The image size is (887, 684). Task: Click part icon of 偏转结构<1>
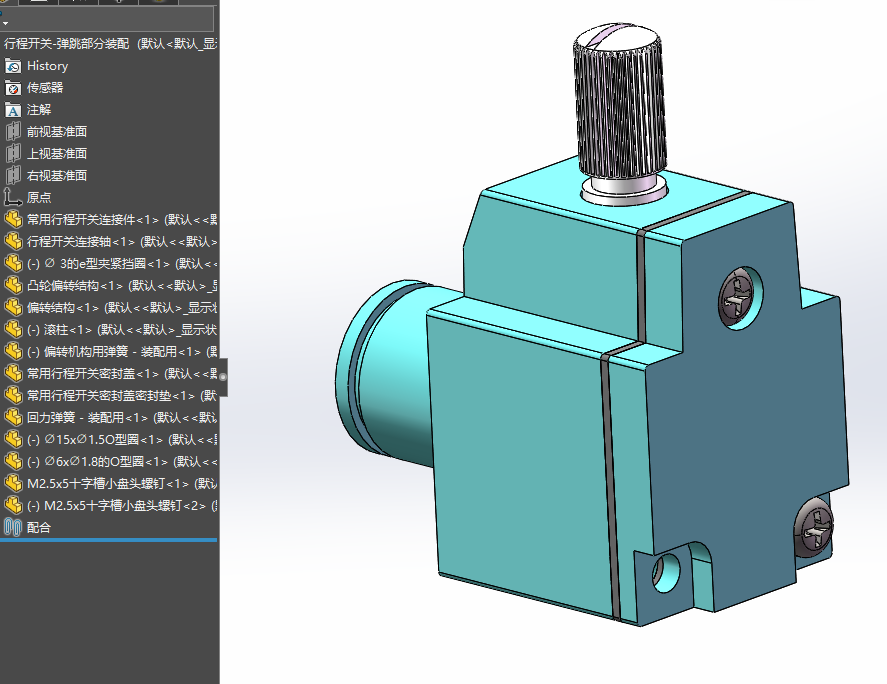(x=12, y=308)
